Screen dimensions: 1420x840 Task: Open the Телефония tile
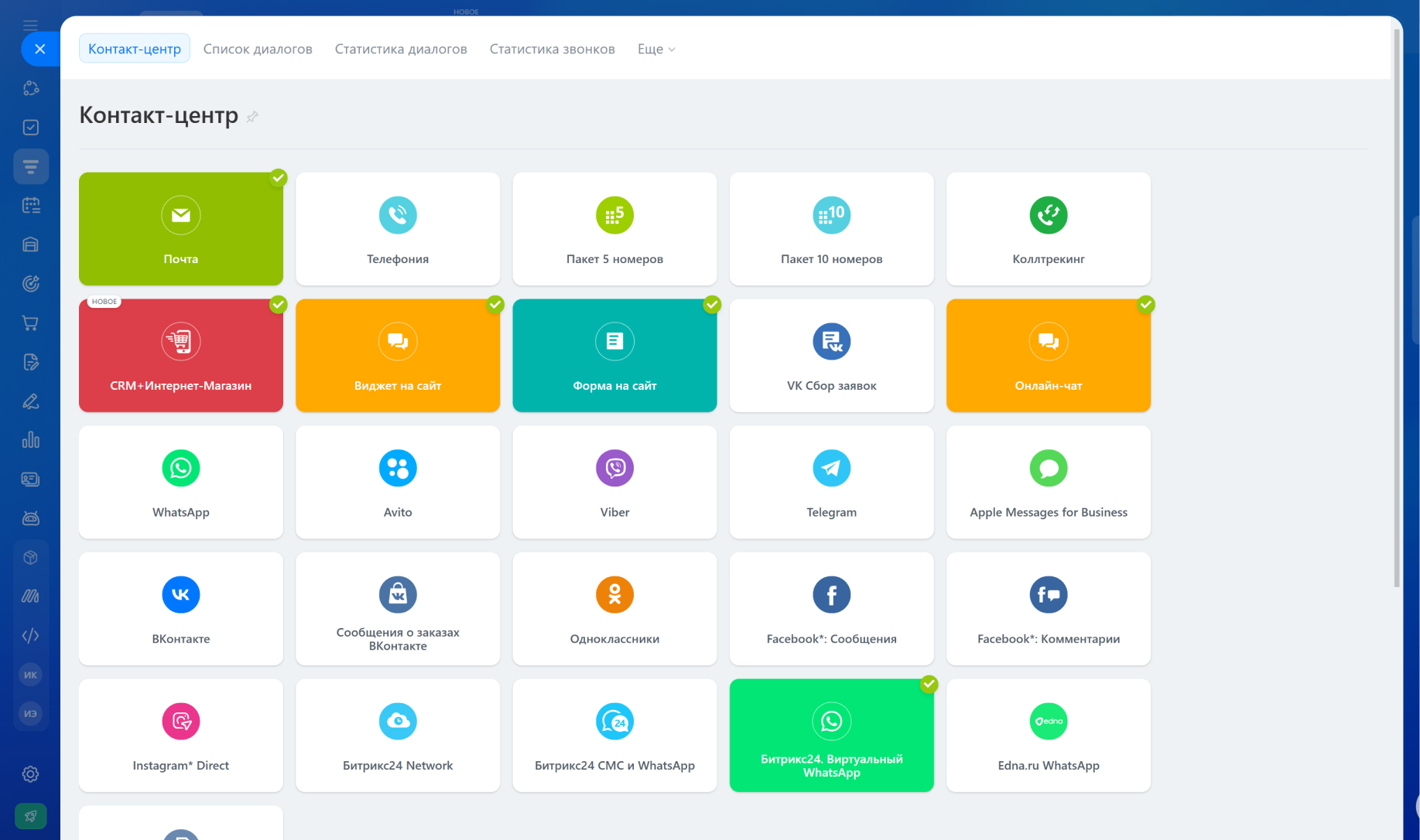coord(398,229)
